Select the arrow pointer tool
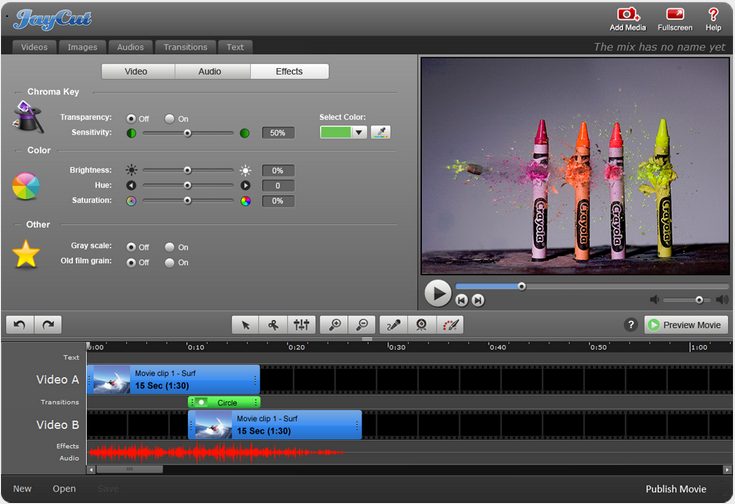This screenshot has height=504, width=735. [245, 325]
